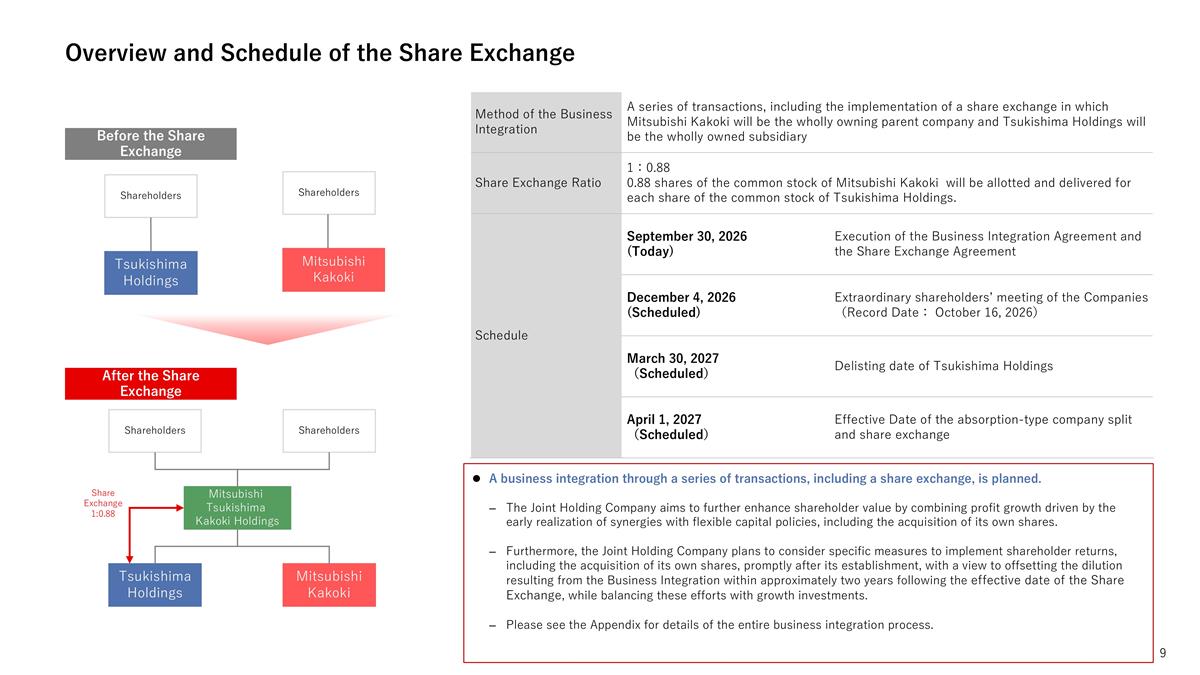1200x675 pixels.
Task: Click the bold blue business integration bullet text
Action: pyautogui.click(x=765, y=478)
